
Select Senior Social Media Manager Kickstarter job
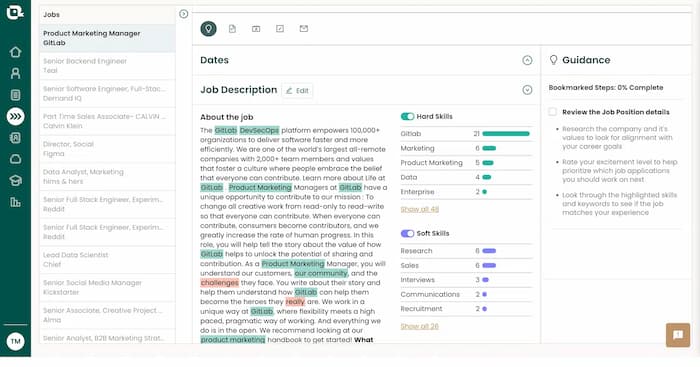click(108, 287)
